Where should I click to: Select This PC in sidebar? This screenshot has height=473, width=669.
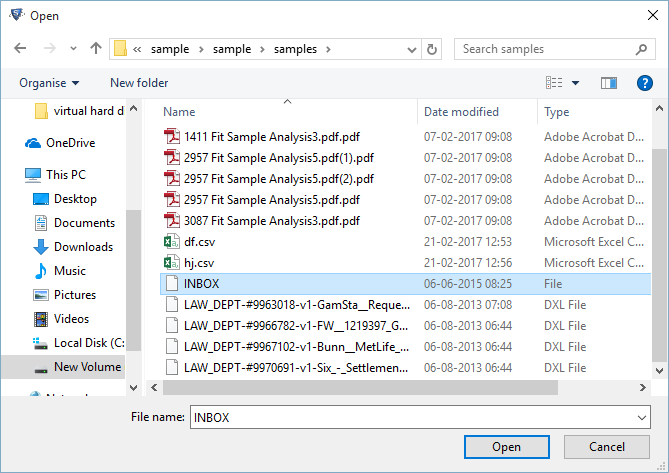(x=55, y=175)
